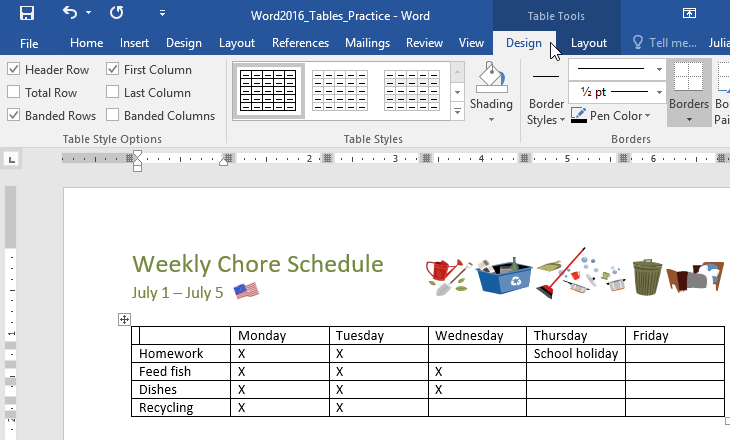This screenshot has height=440, width=730.
Task: Click the Tell me search box
Action: click(x=664, y=43)
